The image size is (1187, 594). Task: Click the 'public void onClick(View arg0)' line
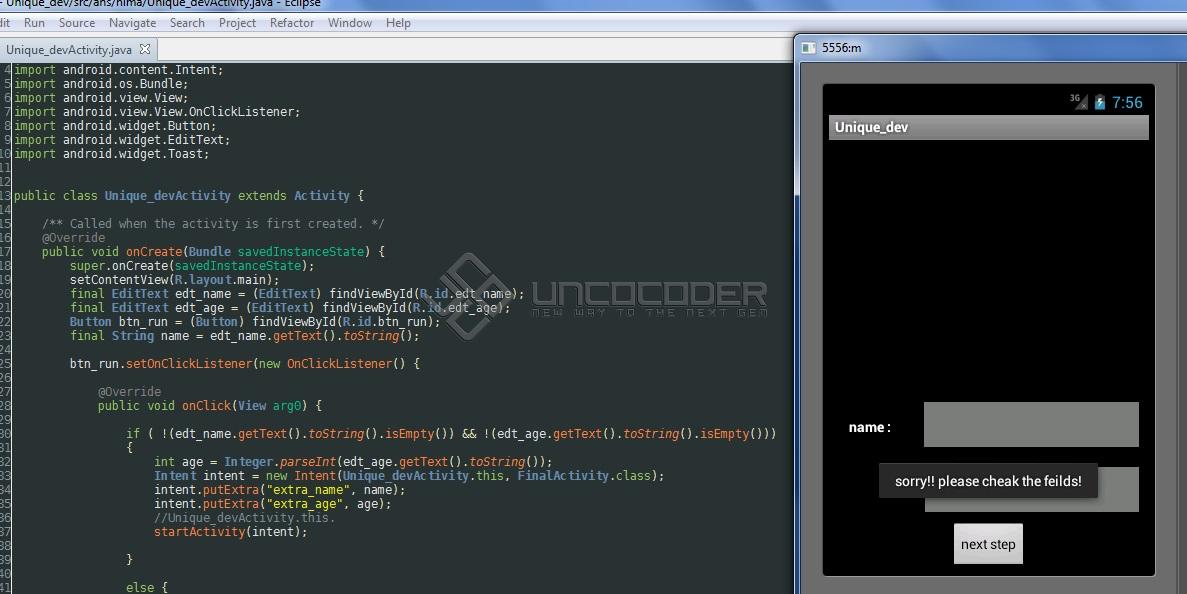[210, 406]
